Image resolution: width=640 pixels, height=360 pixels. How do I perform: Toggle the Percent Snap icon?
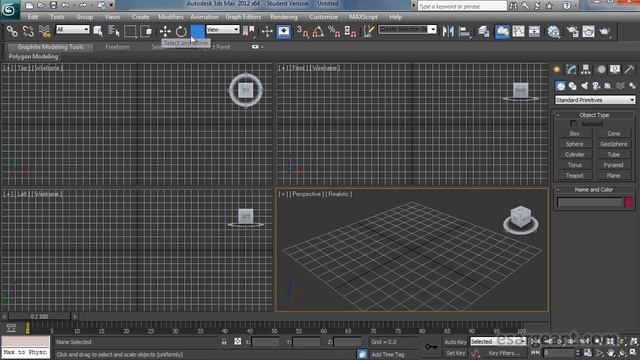[x=334, y=31]
